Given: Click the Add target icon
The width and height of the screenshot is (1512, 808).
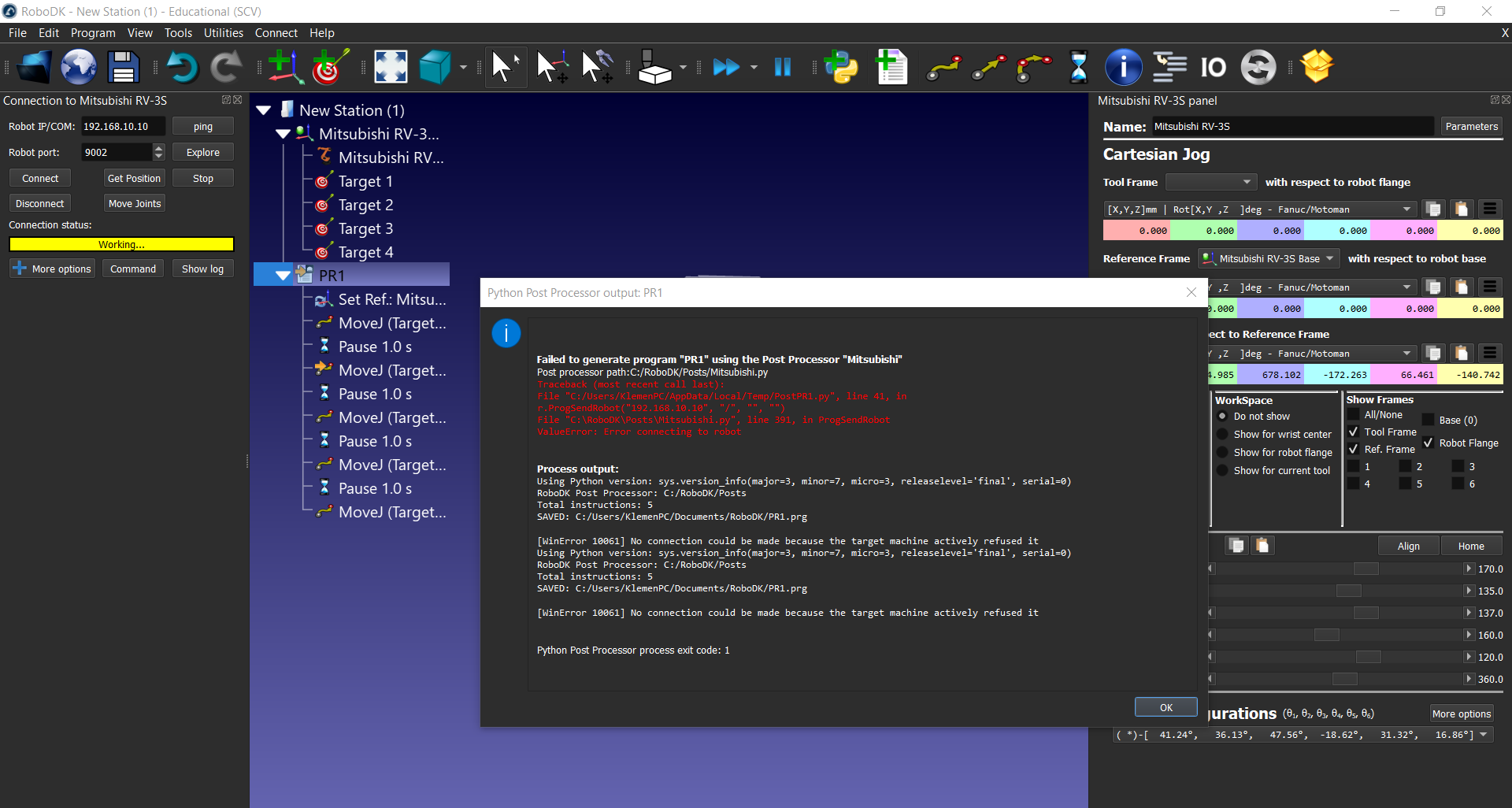Looking at the screenshot, I should (x=330, y=68).
